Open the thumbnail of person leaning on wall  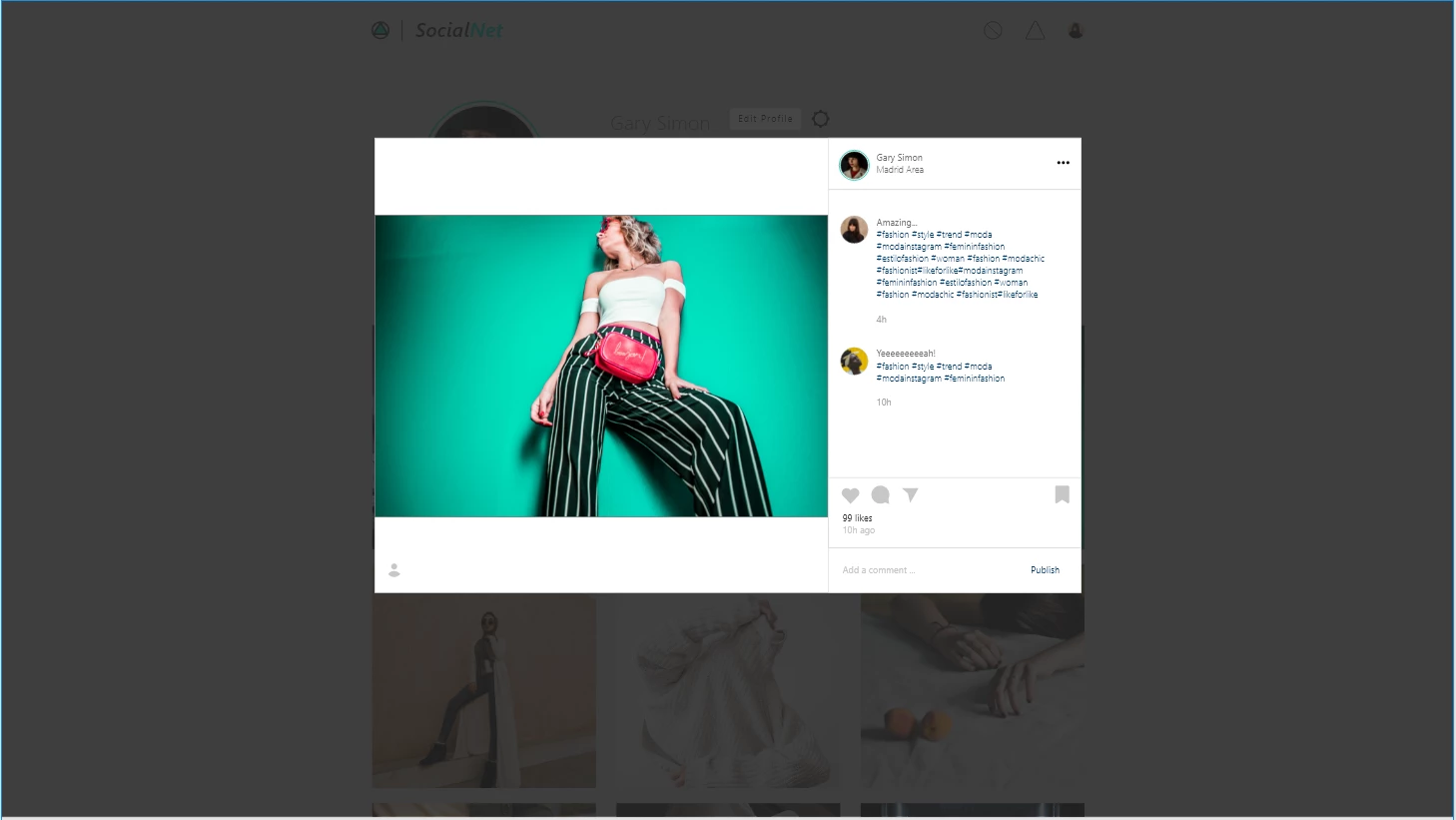point(484,691)
